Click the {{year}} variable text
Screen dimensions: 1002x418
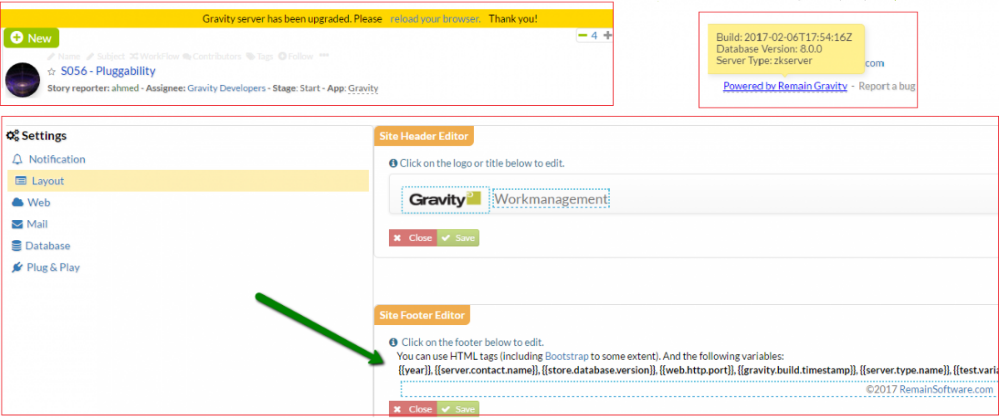pos(413,369)
